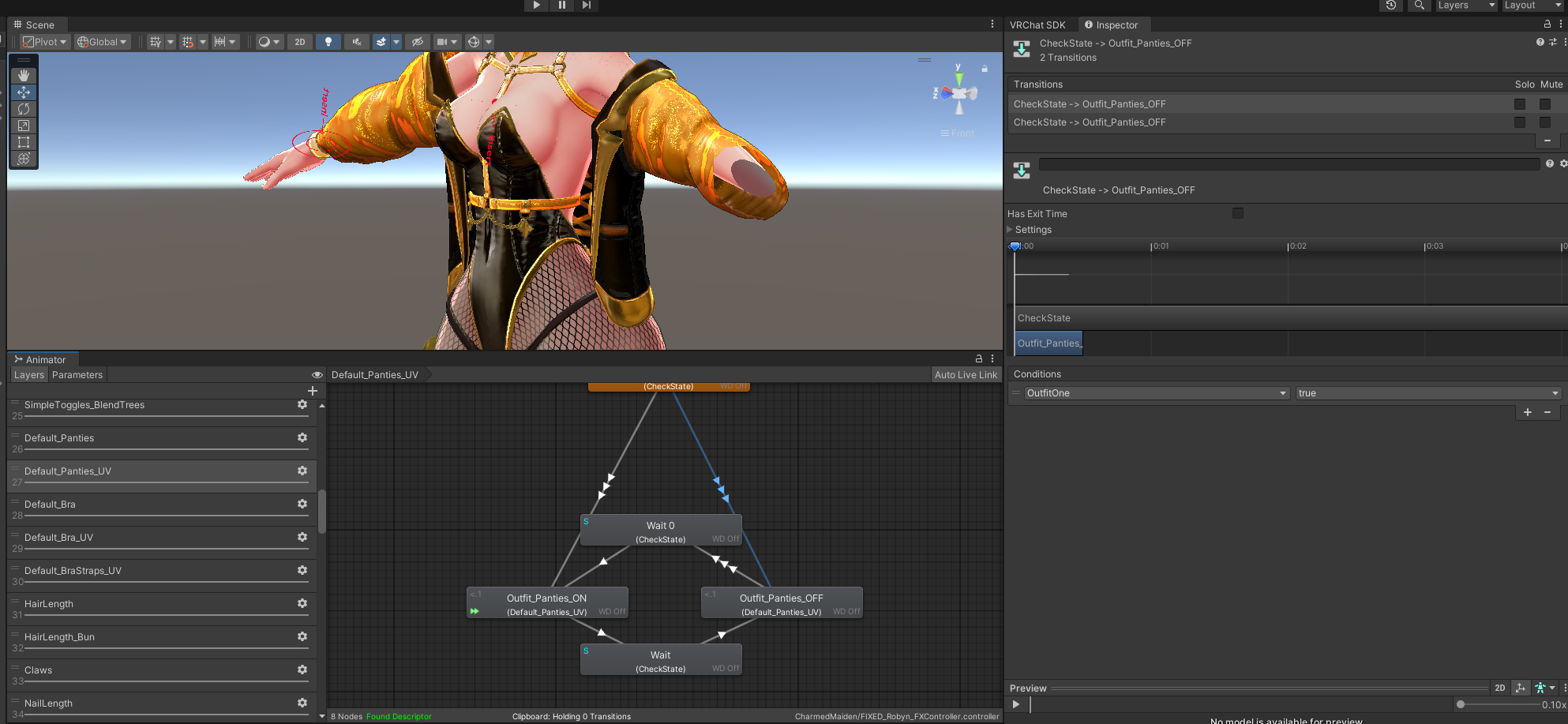Switch to the VRChat SDK tab
Screen dimensions: 1568x724
pos(1037,25)
